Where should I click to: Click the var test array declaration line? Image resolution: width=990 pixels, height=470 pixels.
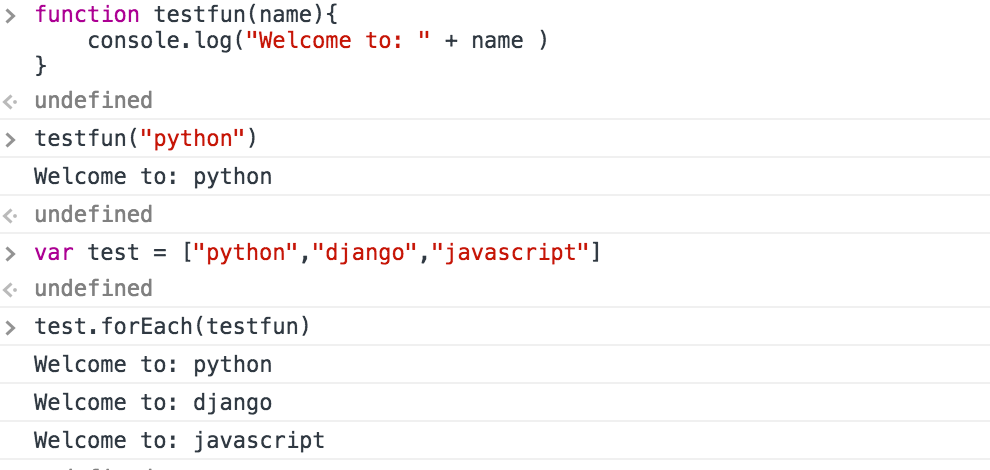[x=318, y=253]
